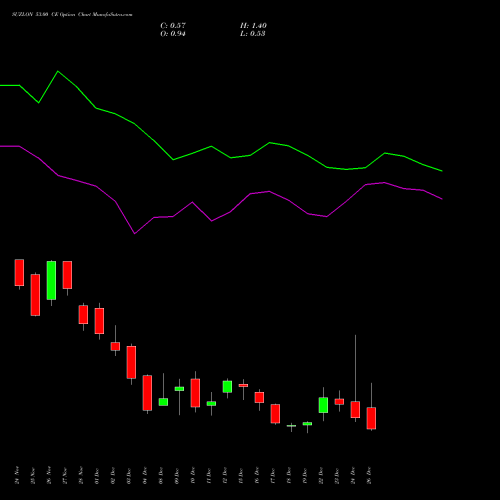Select the close value C: 0.57
Viewport: 500px width, 500px height.
[x=173, y=26]
